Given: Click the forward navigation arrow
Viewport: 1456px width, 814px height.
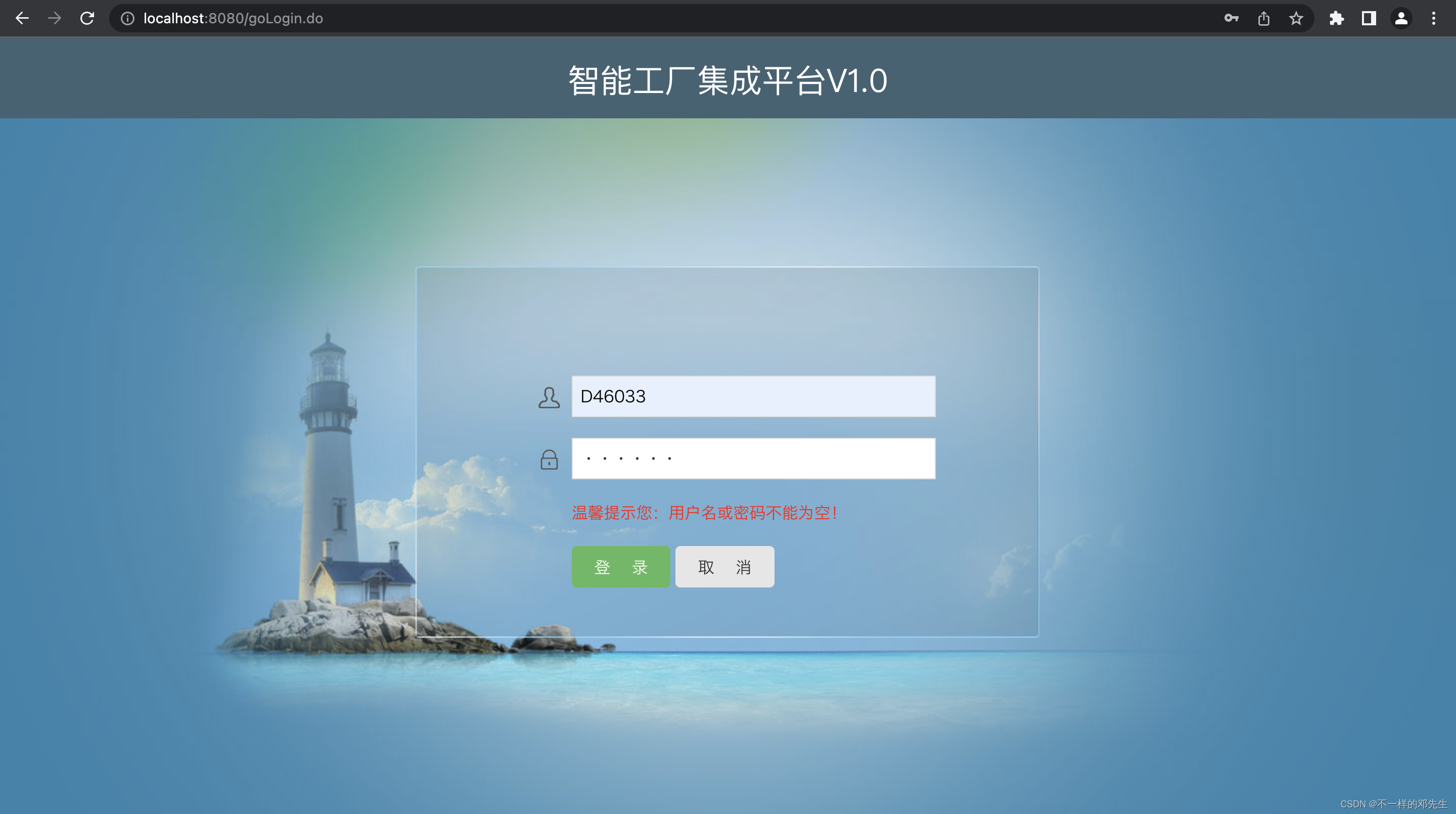Looking at the screenshot, I should click(54, 18).
